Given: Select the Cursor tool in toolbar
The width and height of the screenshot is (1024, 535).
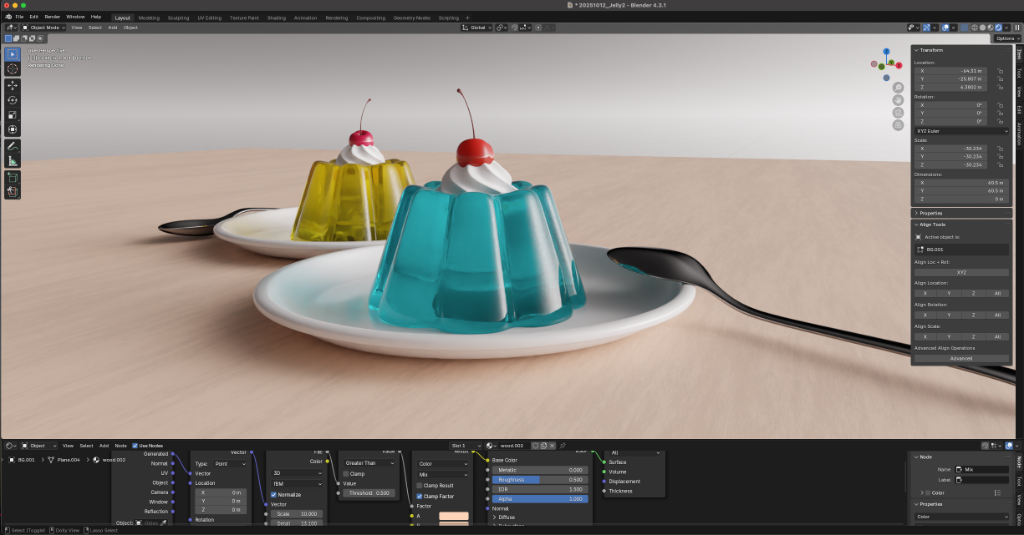Looking at the screenshot, I should click(13, 69).
